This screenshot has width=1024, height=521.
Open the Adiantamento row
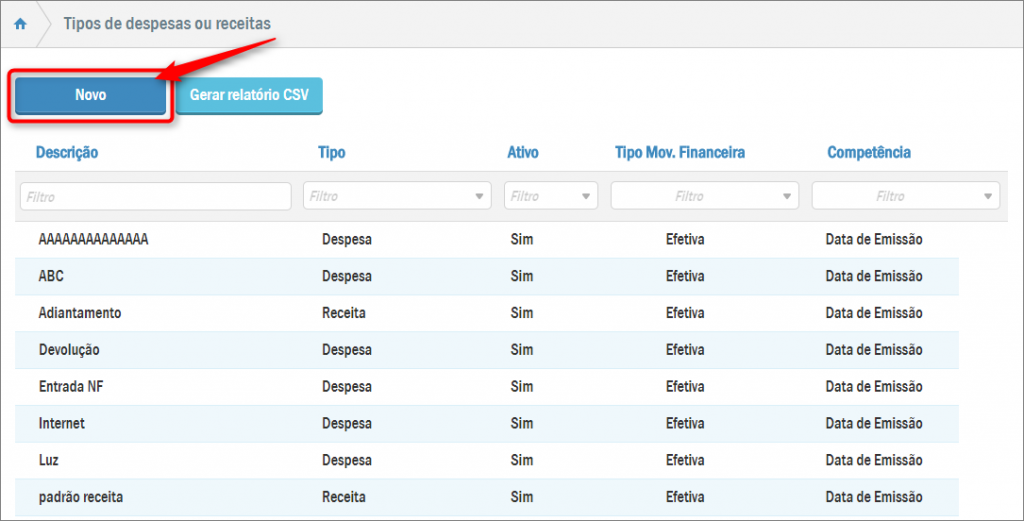[x=80, y=313]
